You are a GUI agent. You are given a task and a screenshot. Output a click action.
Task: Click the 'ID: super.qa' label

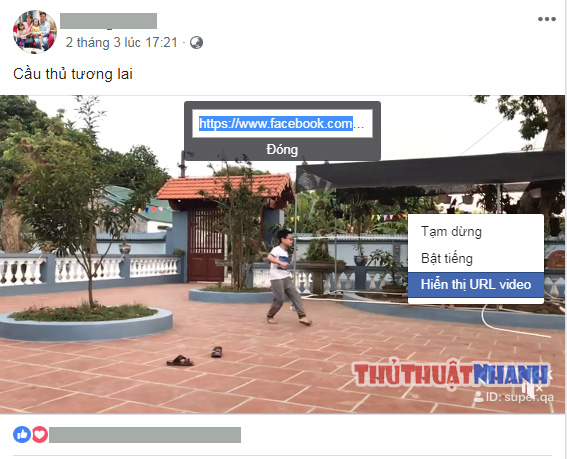tap(520, 397)
